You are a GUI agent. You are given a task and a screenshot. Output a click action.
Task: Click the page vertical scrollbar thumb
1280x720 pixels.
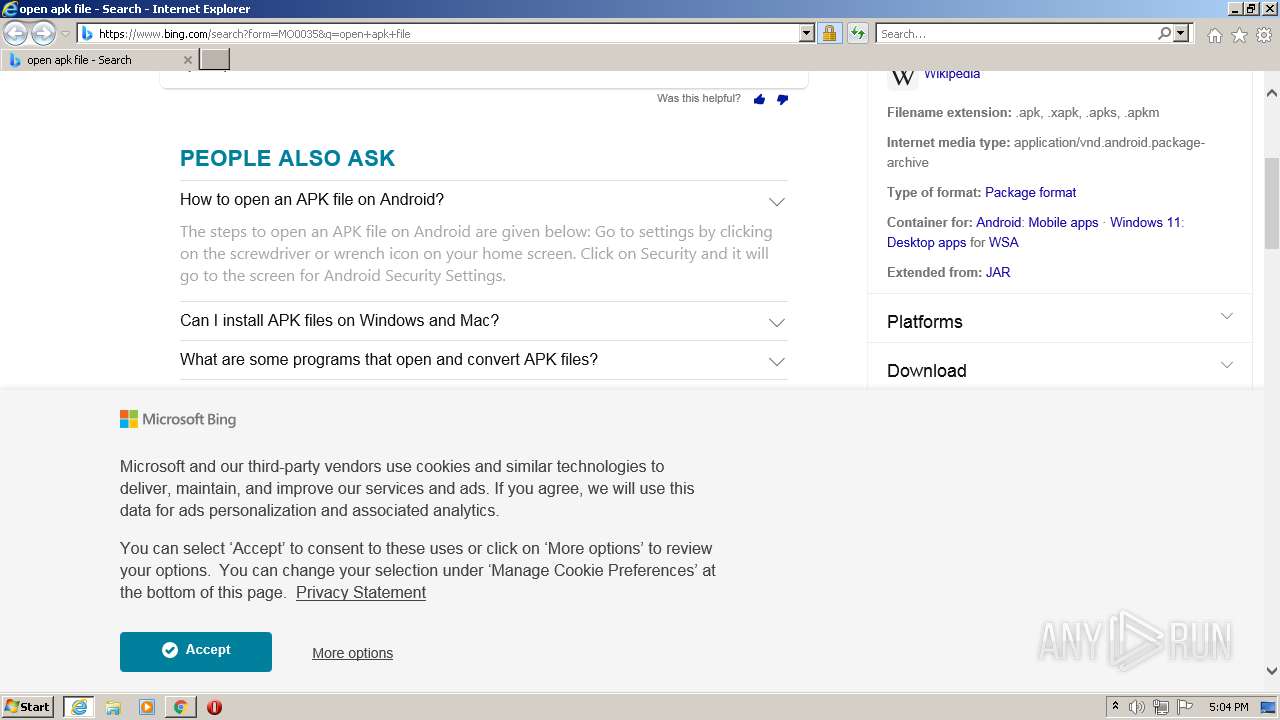point(1272,203)
